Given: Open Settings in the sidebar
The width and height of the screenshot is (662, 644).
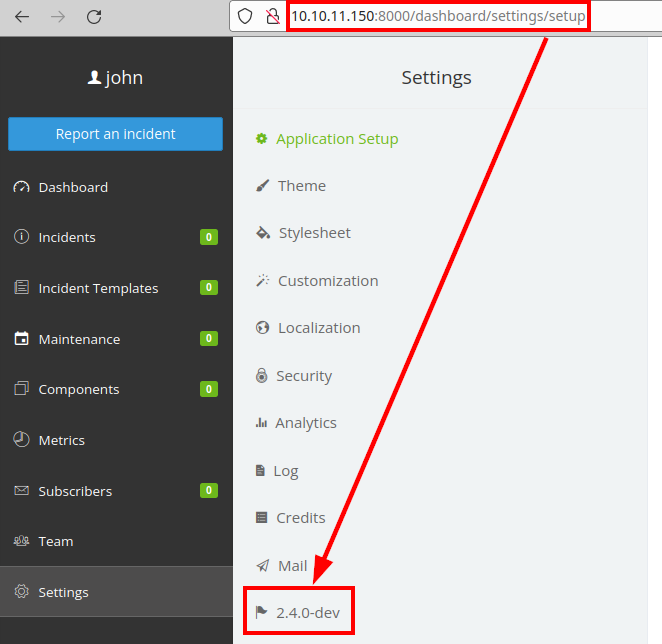Looking at the screenshot, I should [116, 592].
